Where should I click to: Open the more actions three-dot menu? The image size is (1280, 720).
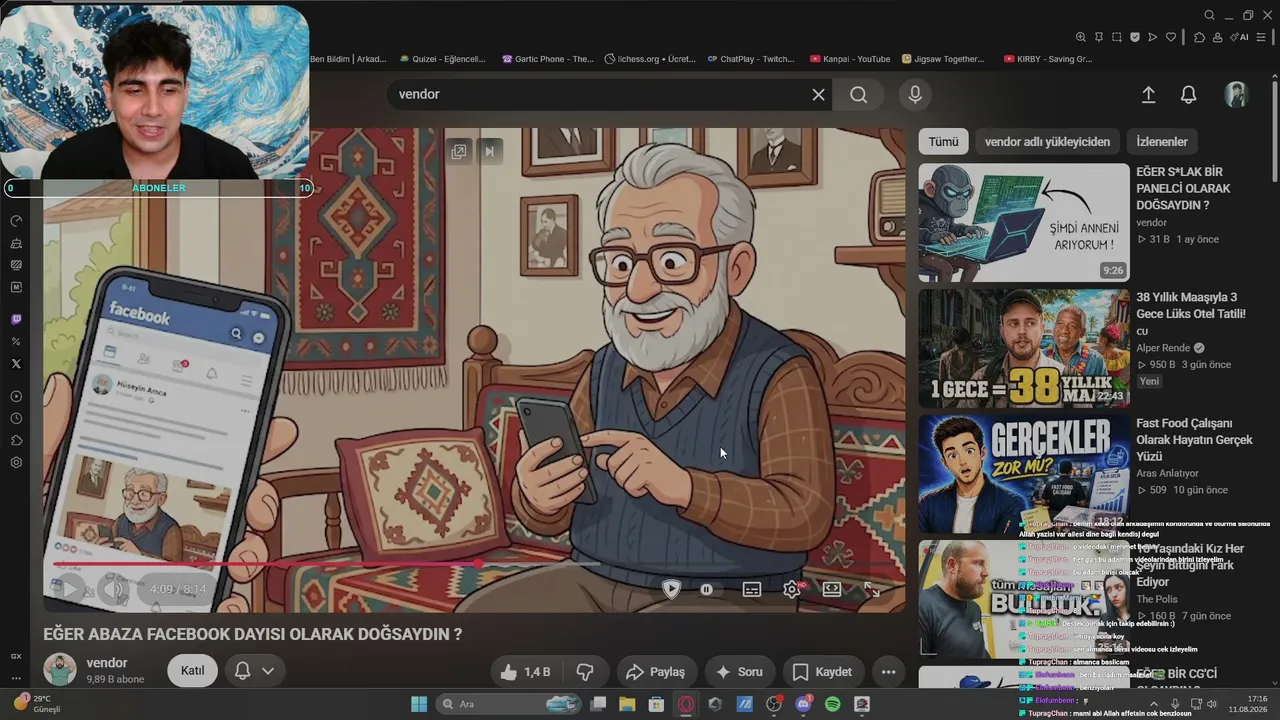[x=888, y=672]
